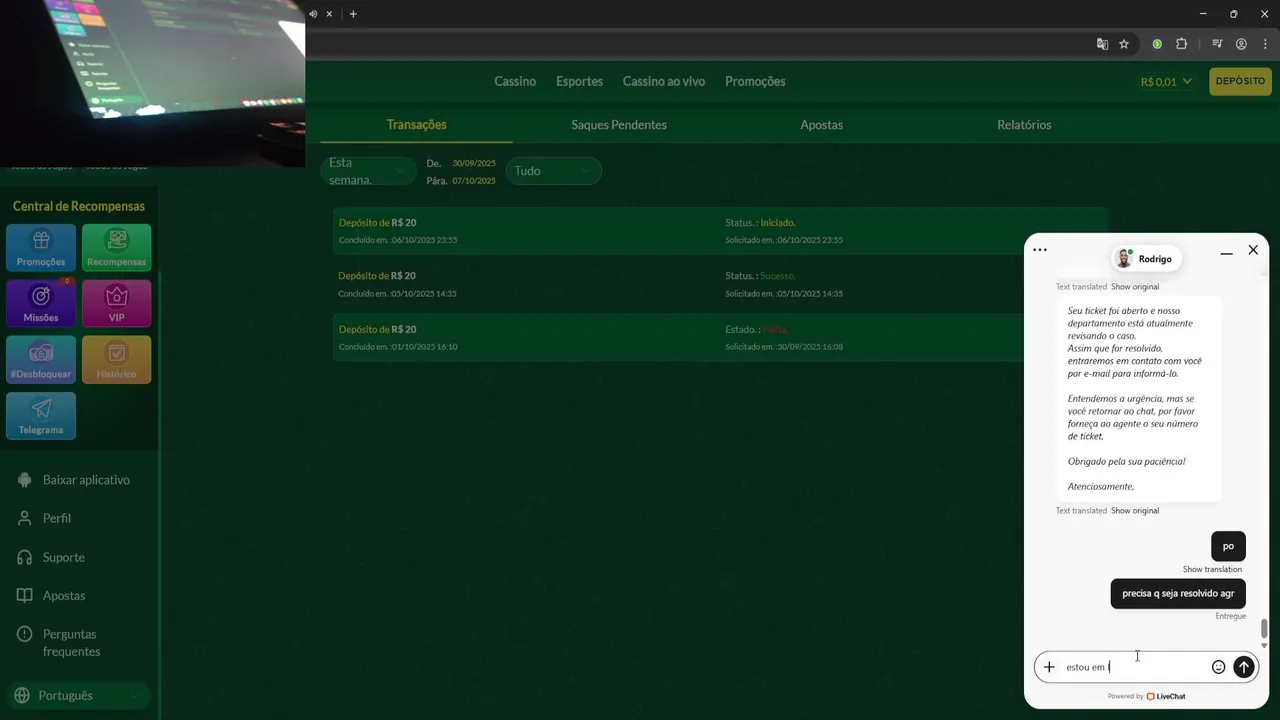Click the Rodrigo agent name chip
This screenshot has width=1280, height=720.
[1146, 259]
